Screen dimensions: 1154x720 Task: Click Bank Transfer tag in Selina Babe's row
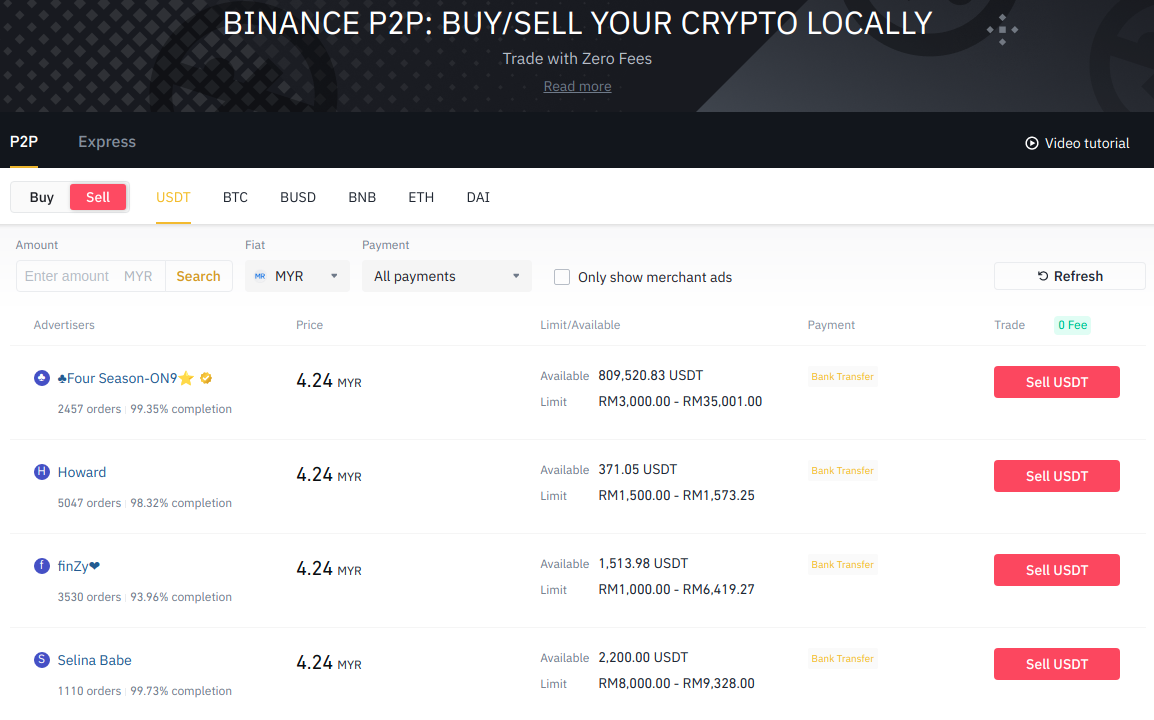point(843,658)
